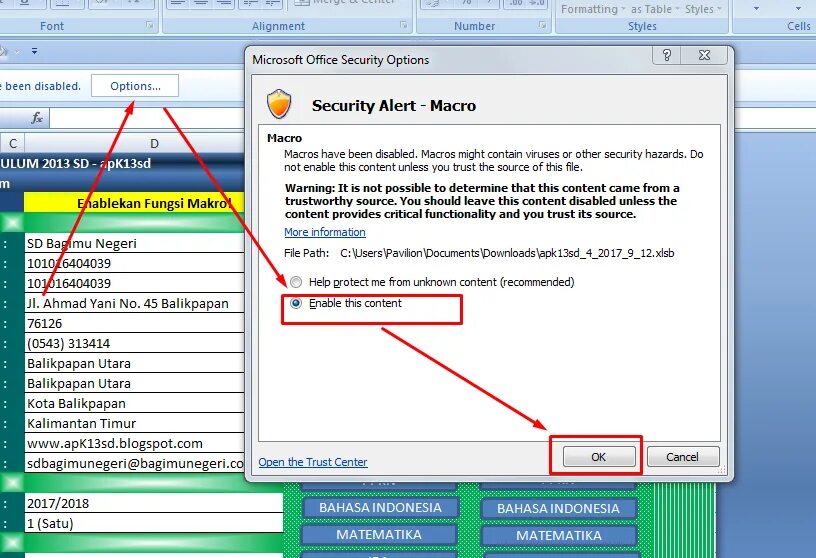Select the 1 (Satu) semester cell
Screen dimensions: 816x558
154,523
